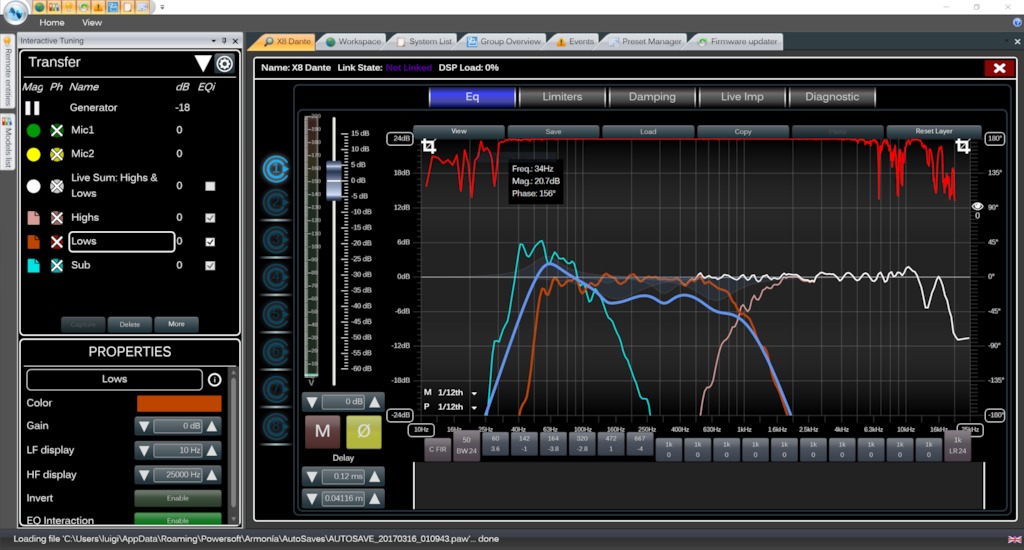Toggle phase icon for Sub trace
The image size is (1024, 550).
click(x=57, y=265)
